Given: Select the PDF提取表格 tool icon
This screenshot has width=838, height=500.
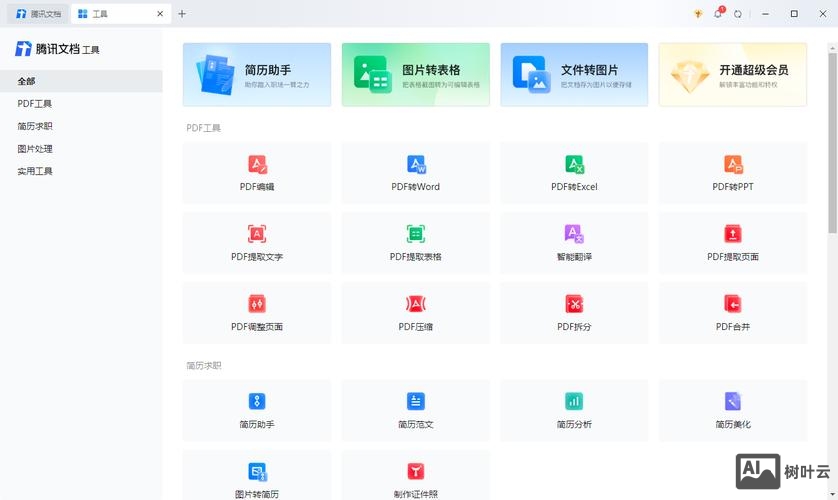Looking at the screenshot, I should (416, 233).
